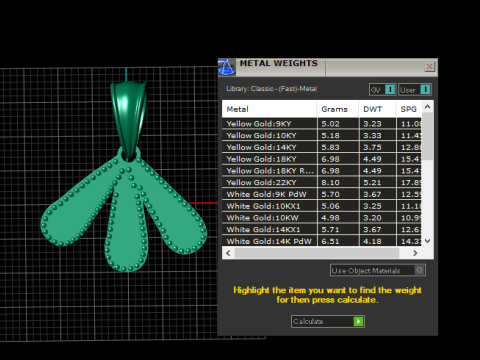Select the Yellow Gold:9KY row

click(x=322, y=124)
